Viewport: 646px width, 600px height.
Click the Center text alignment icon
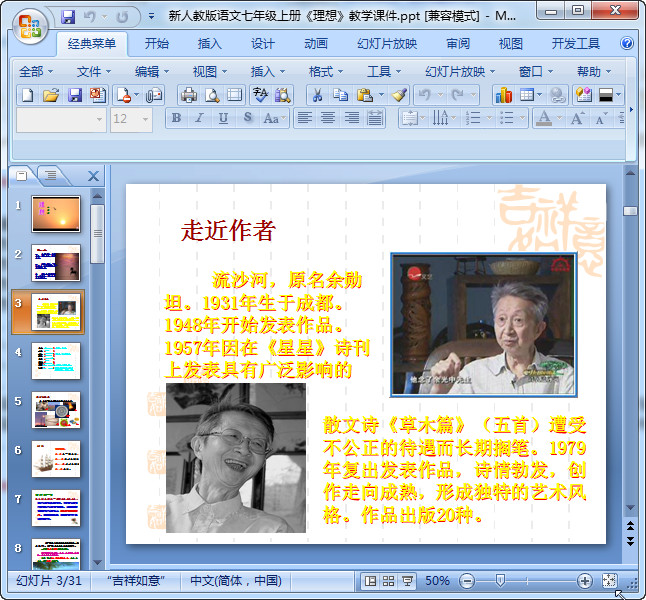point(328,118)
